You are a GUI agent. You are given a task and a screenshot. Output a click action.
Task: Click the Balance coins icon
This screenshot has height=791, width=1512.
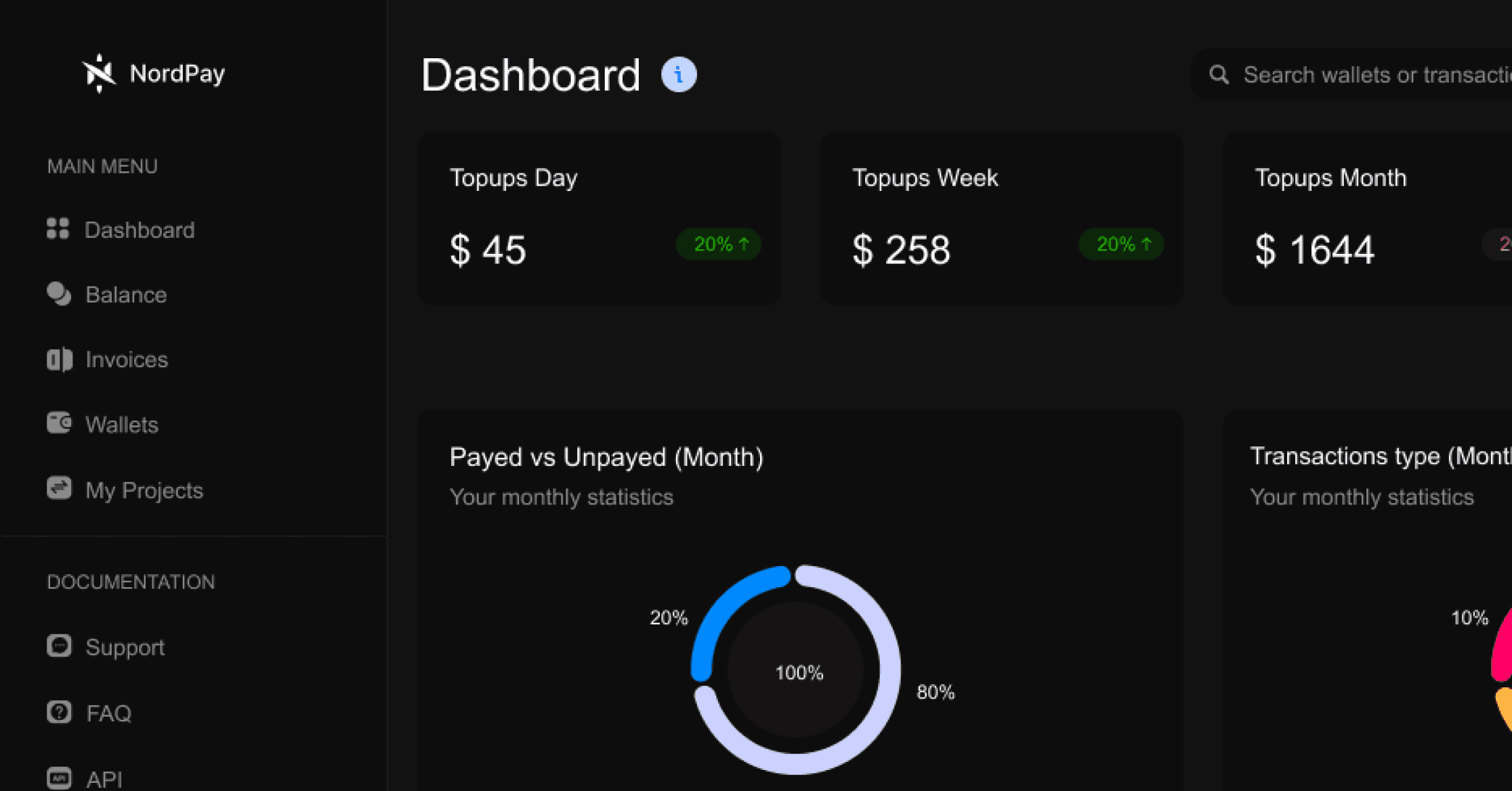[x=59, y=294]
